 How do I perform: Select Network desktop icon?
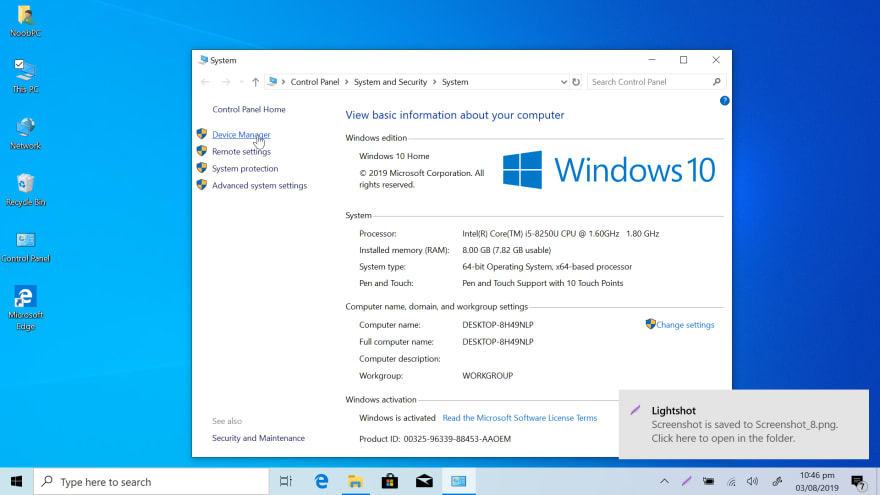click(x=25, y=134)
